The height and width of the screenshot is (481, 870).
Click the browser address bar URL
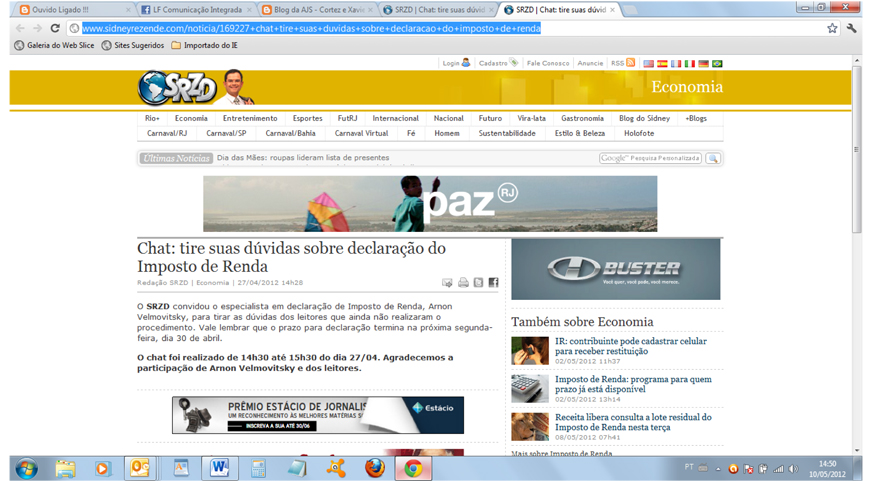pyautogui.click(x=311, y=28)
